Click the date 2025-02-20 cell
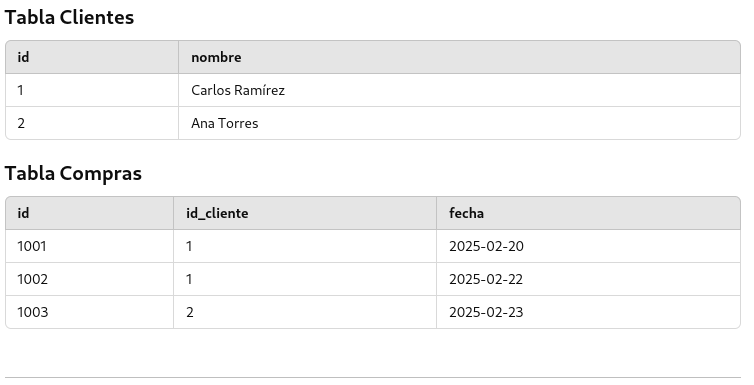Image resolution: width=754 pixels, height=385 pixels. (589, 246)
